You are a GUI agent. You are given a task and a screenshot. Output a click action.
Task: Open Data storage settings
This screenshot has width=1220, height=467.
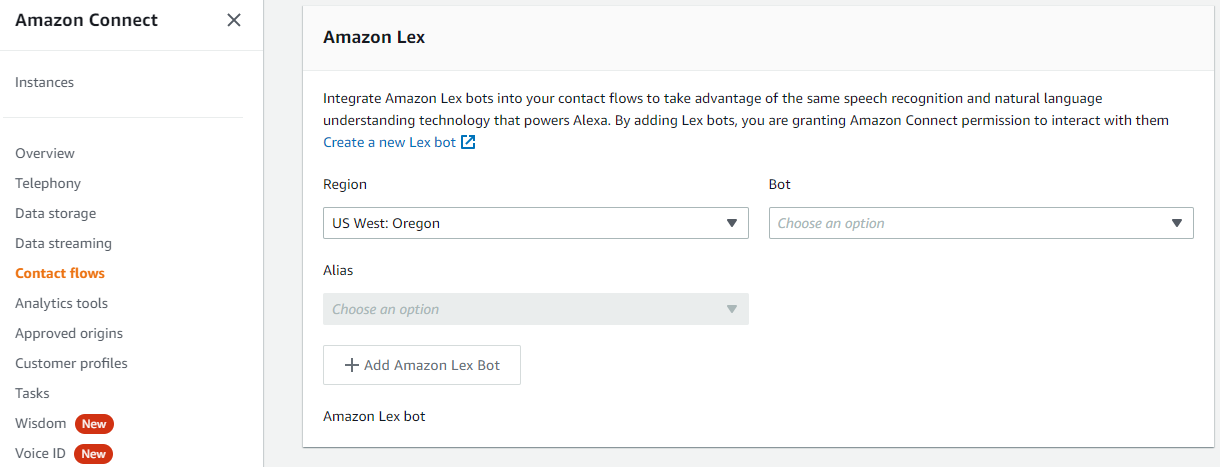55,213
